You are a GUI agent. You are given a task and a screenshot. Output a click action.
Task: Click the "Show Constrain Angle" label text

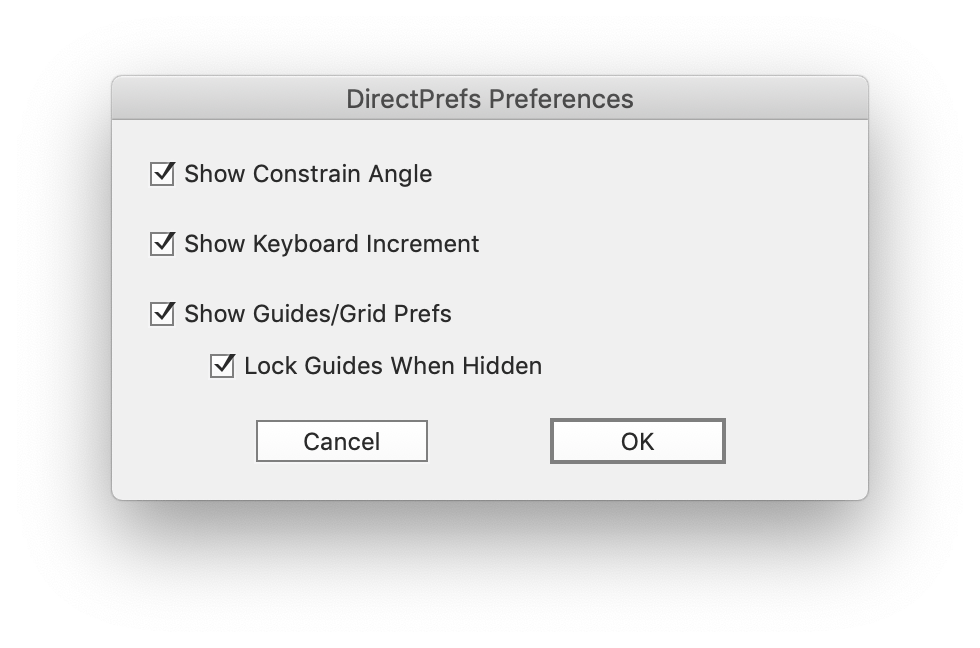click(x=308, y=174)
